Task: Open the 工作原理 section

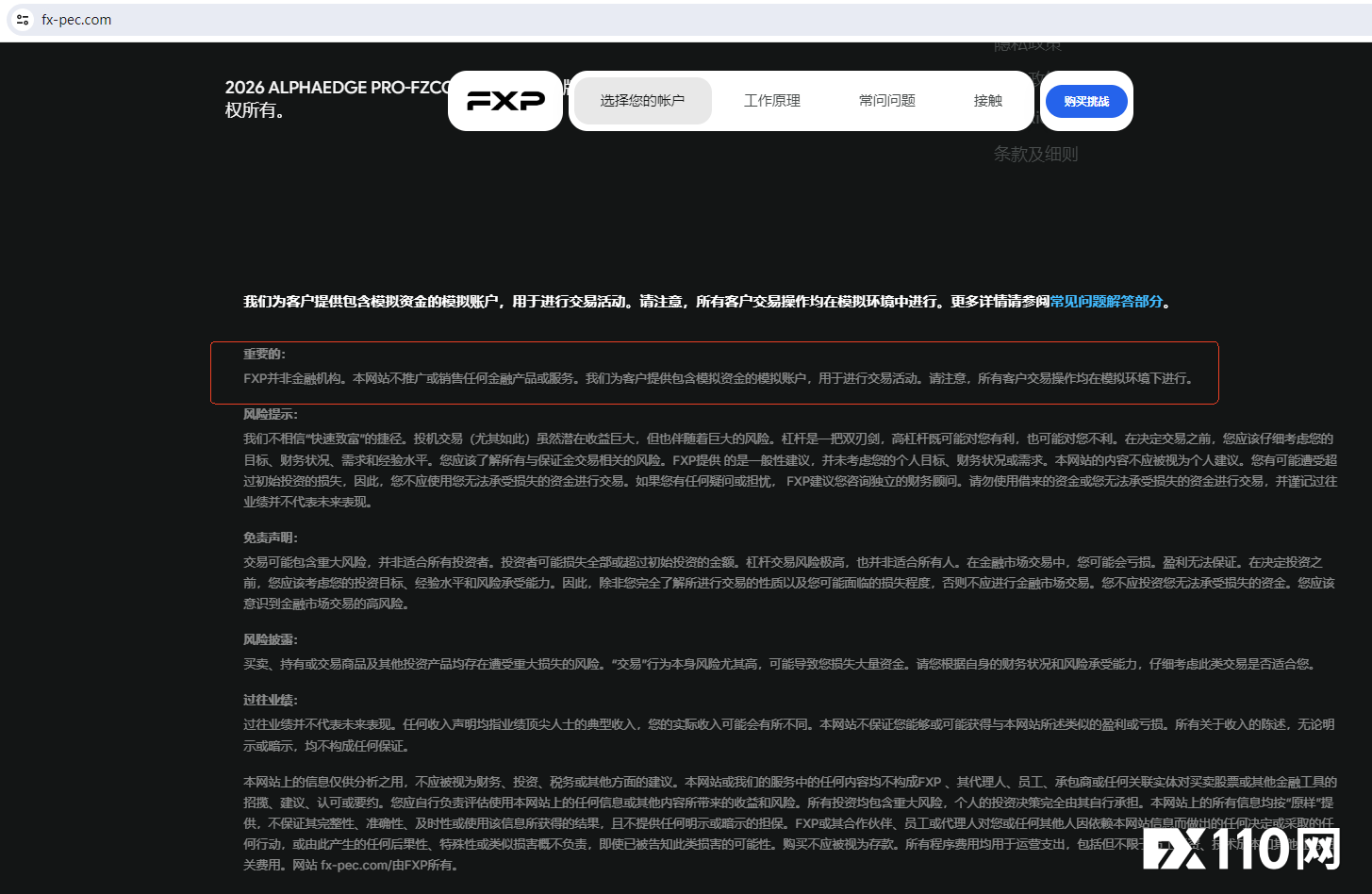Action: pyautogui.click(x=772, y=100)
